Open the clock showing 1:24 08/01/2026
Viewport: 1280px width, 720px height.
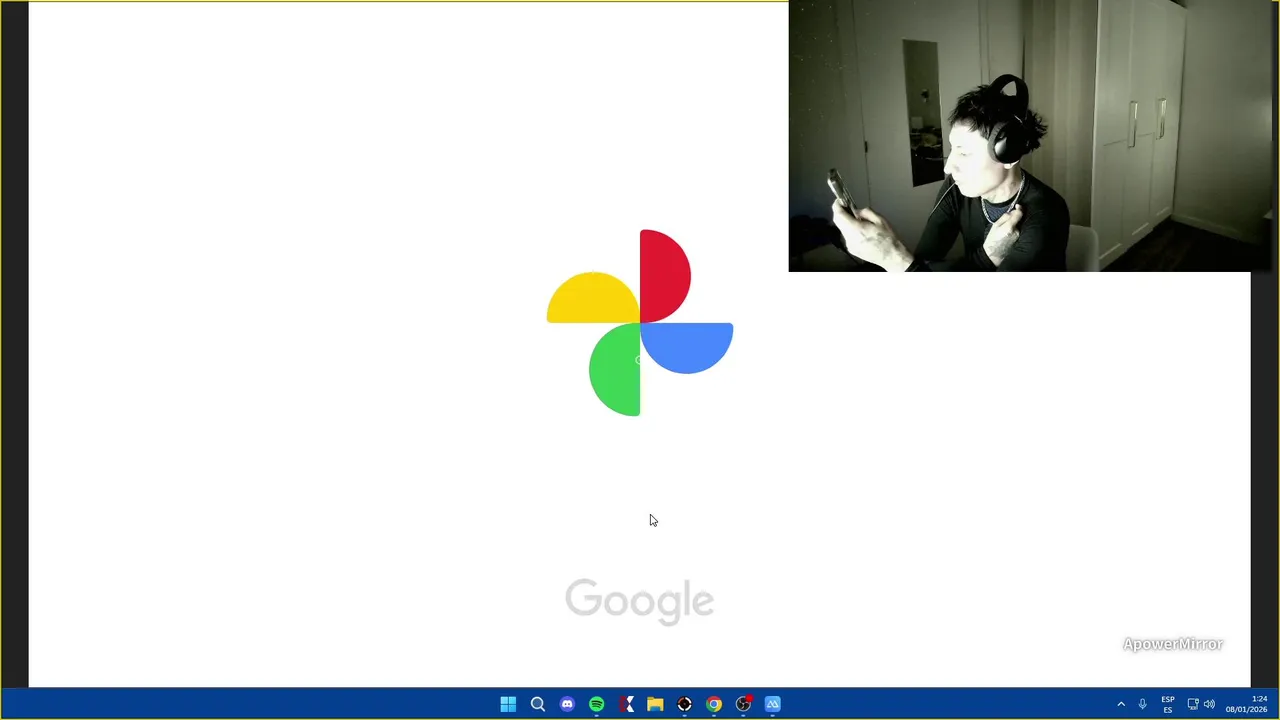(1247, 704)
